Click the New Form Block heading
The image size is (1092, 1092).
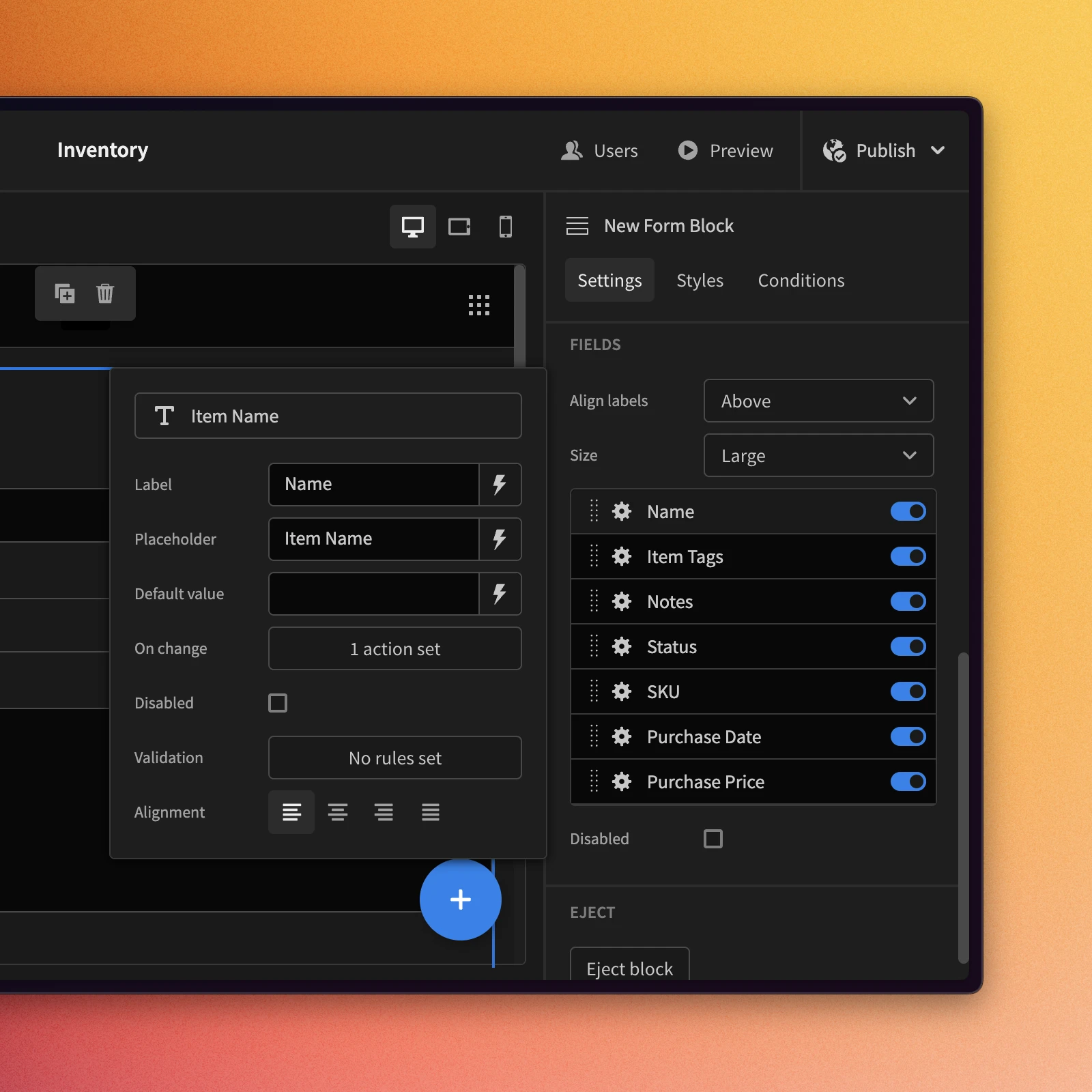(x=669, y=226)
